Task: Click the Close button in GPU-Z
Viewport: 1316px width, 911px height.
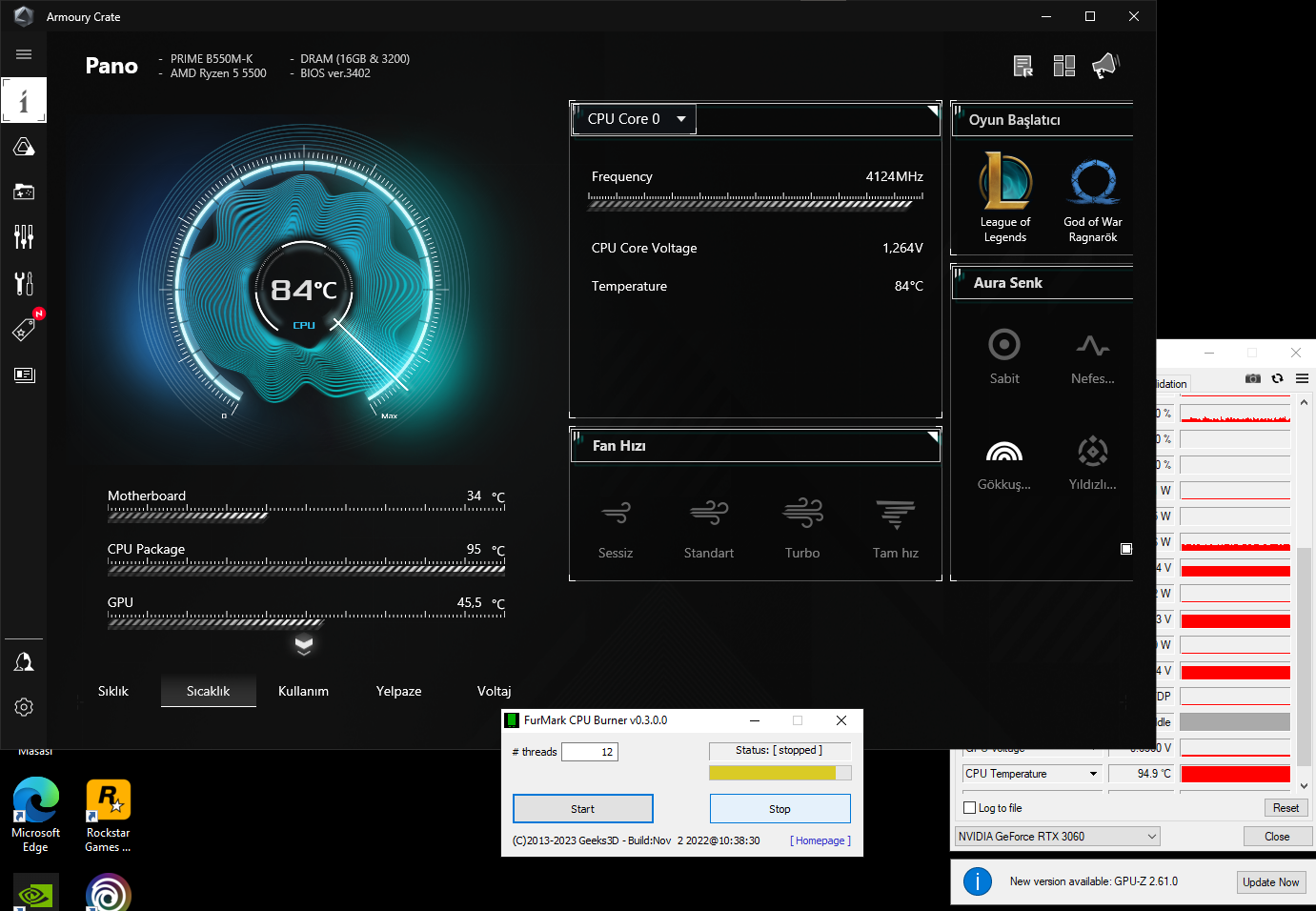Action: 1277,837
